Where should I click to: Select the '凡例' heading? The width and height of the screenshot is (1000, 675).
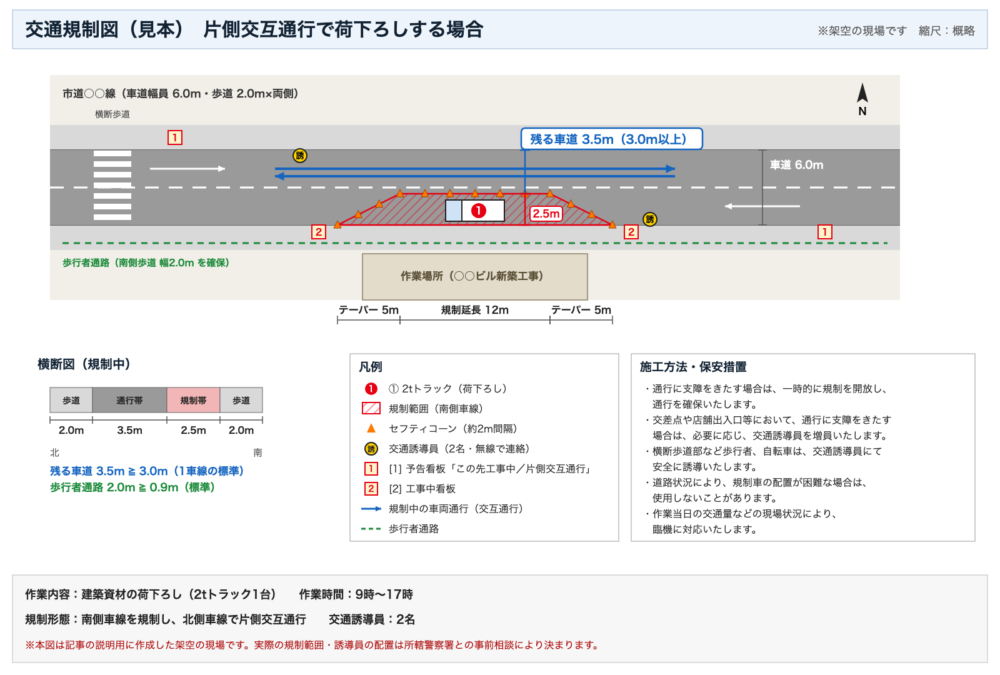371,367
